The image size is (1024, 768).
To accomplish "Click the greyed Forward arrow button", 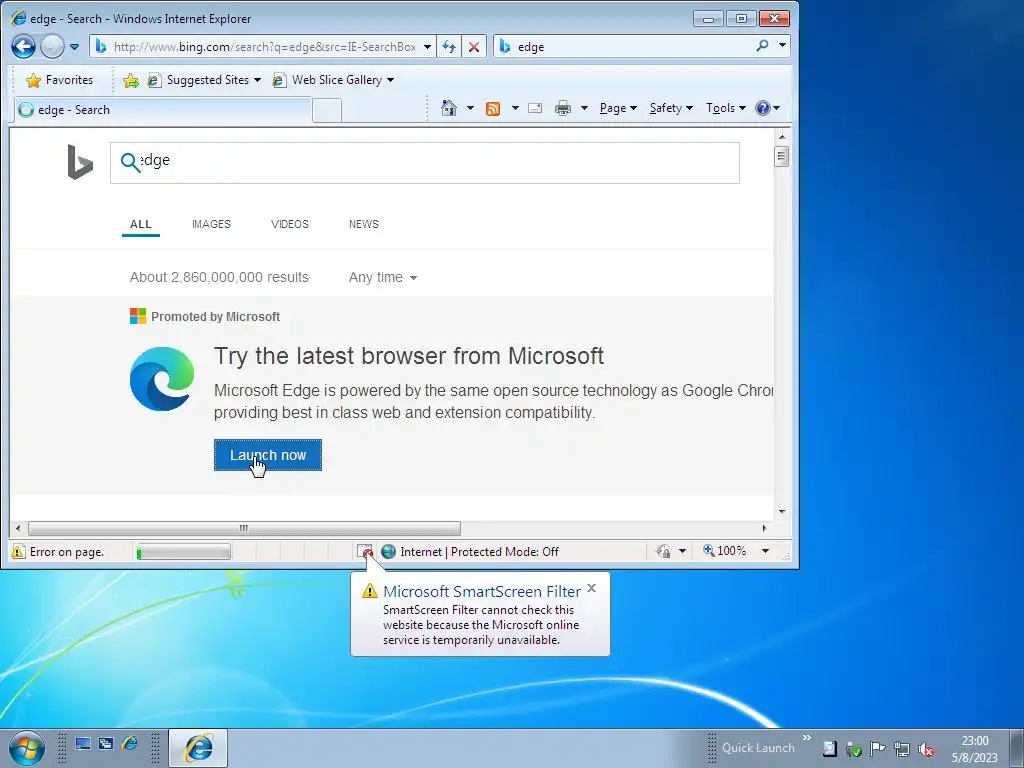I will [52, 46].
